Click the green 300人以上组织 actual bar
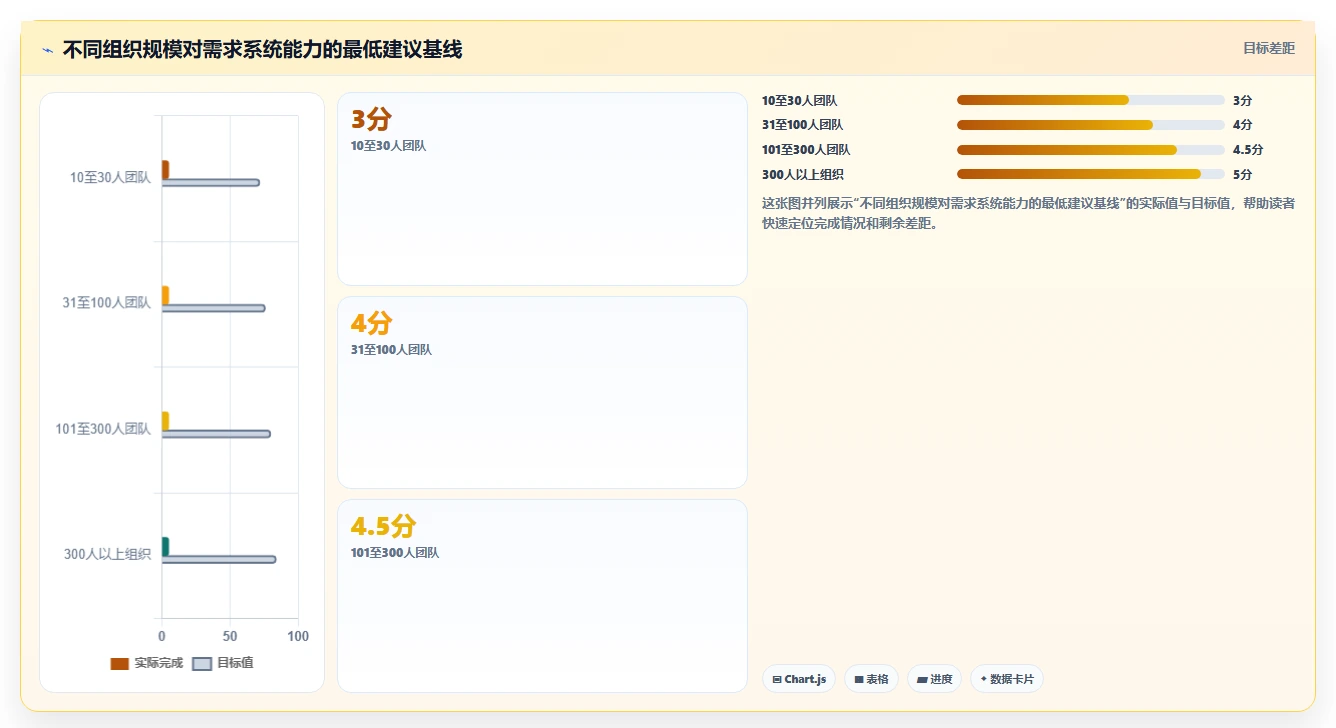 [x=165, y=546]
